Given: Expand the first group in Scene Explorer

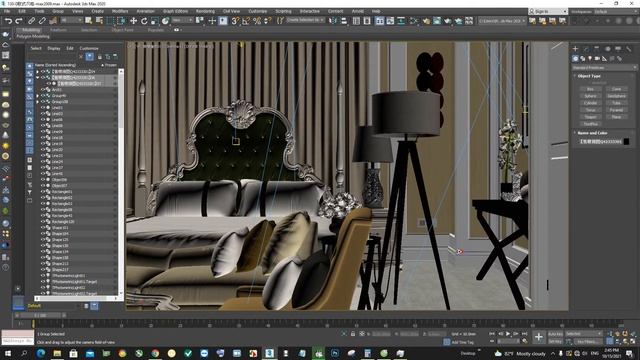Looking at the screenshot, I should (x=38, y=71).
